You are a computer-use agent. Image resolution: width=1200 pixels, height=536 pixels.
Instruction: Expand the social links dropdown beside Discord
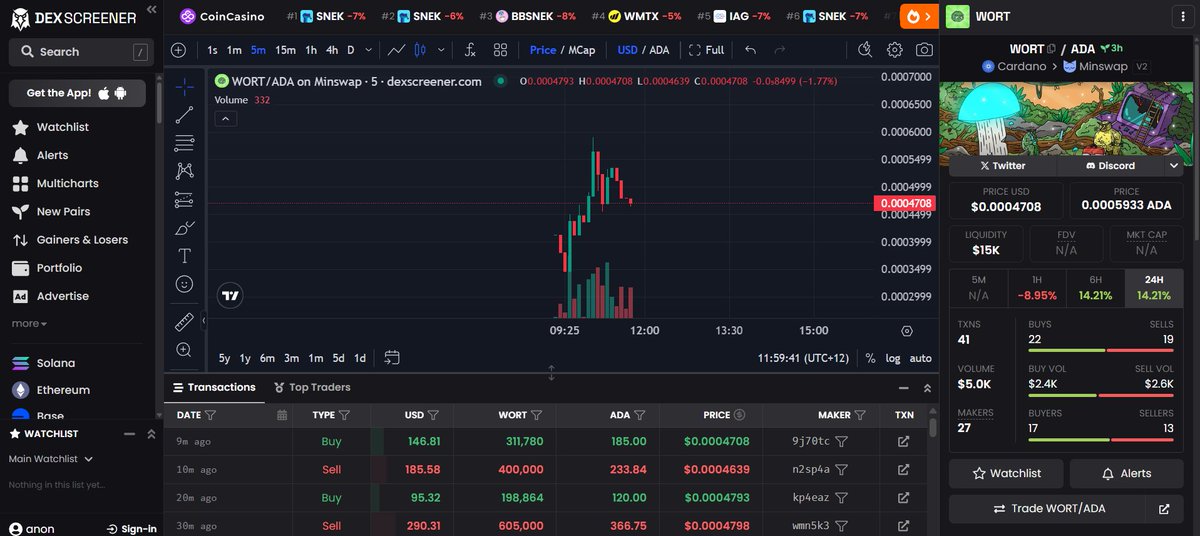[x=1174, y=166]
